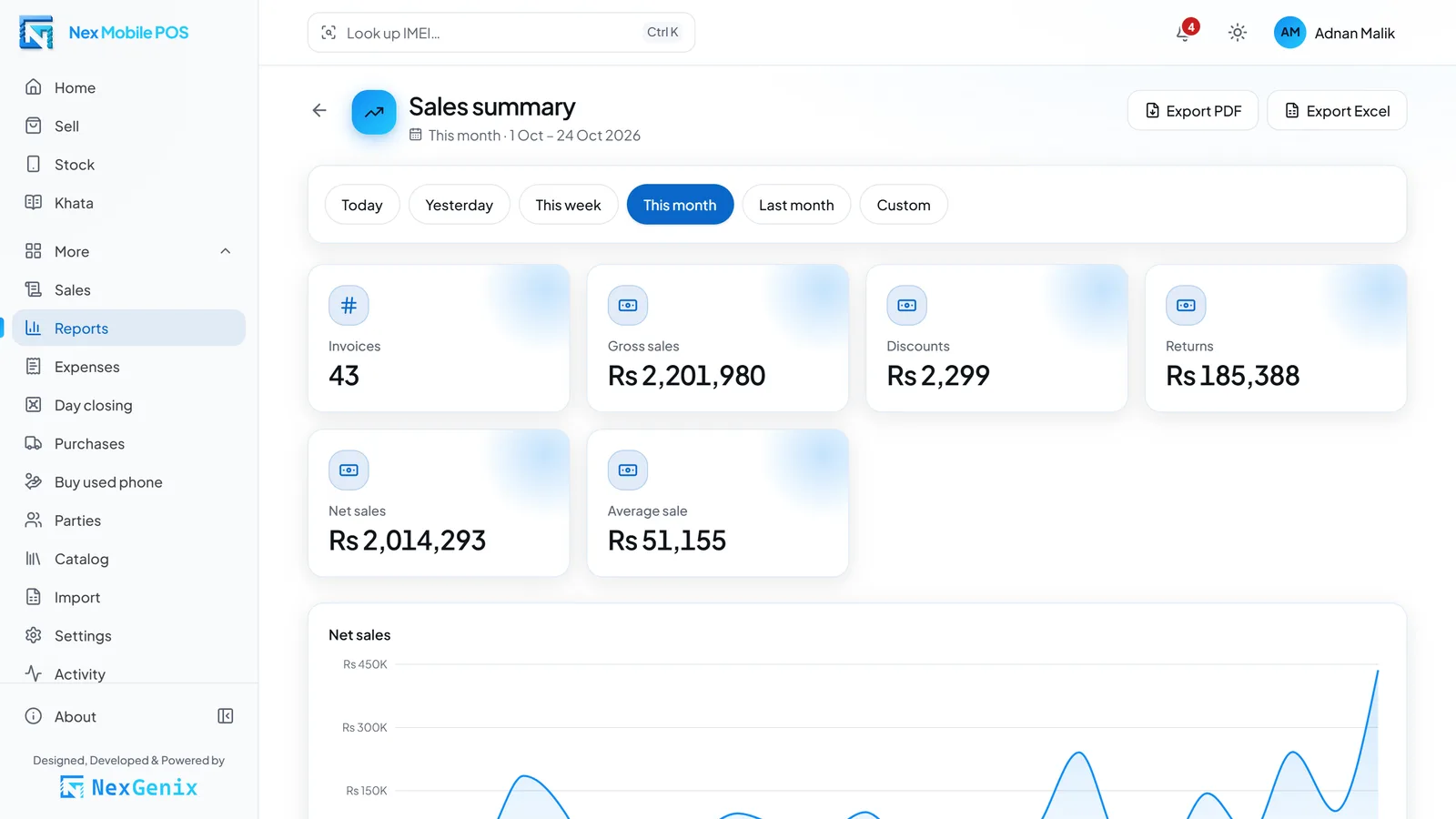Select the Yesterday period filter
Image resolution: width=1456 pixels, height=819 pixels.
(x=460, y=205)
